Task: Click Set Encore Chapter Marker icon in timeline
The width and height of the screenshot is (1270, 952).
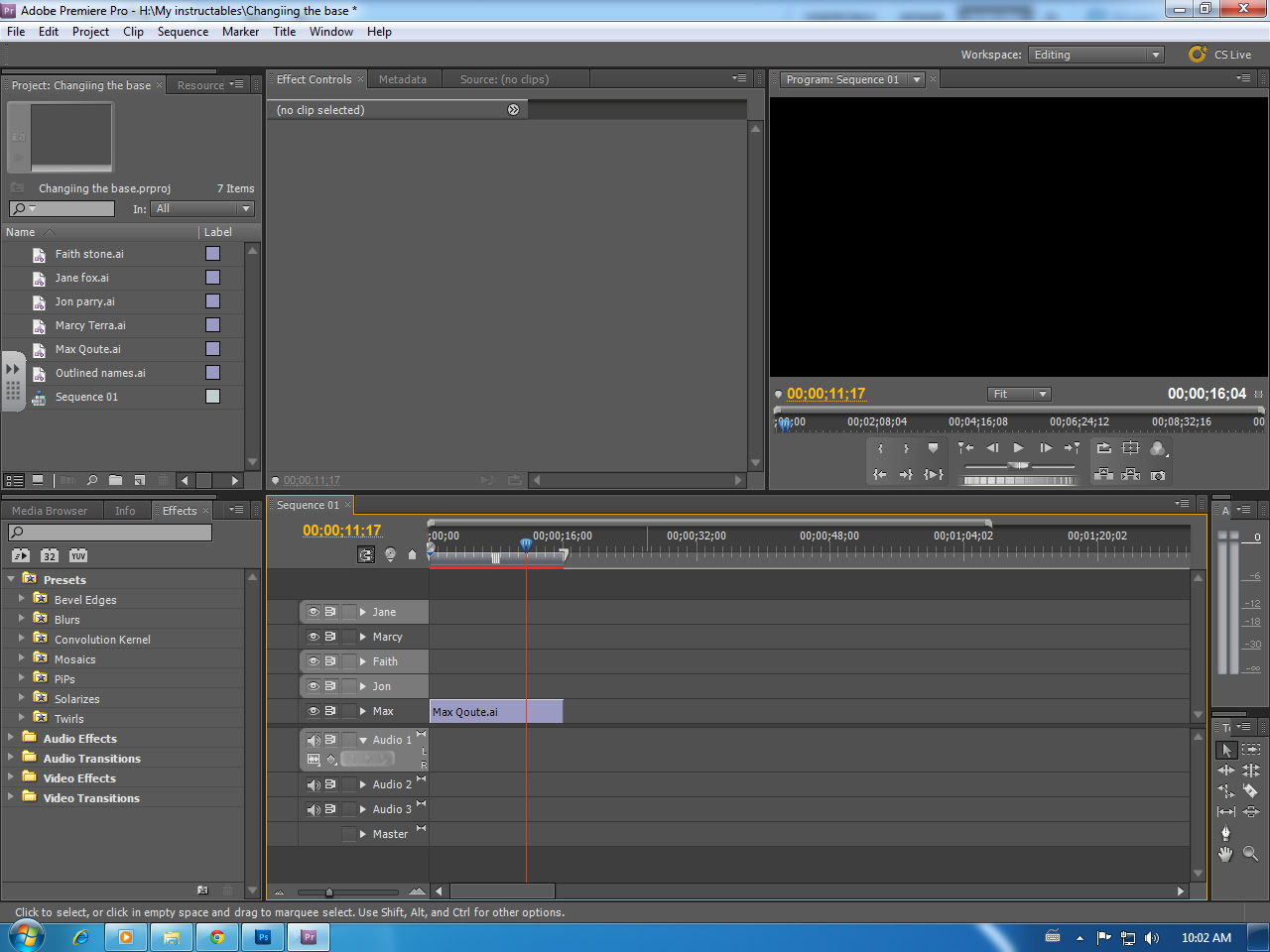Action: (x=390, y=554)
